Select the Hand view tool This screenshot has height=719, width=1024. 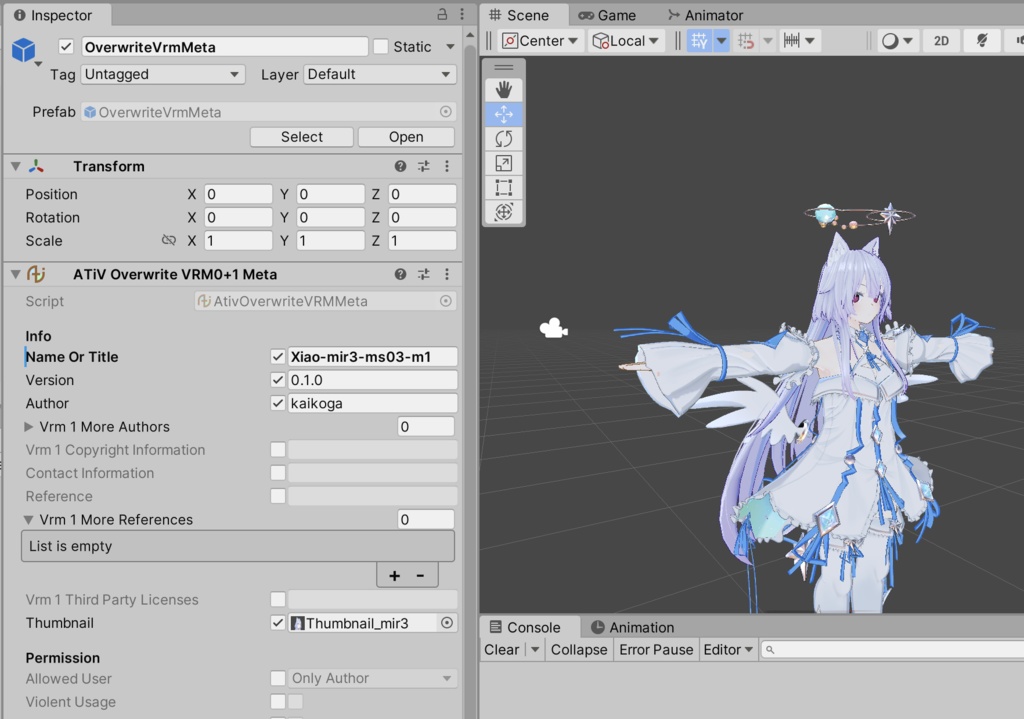(x=503, y=89)
